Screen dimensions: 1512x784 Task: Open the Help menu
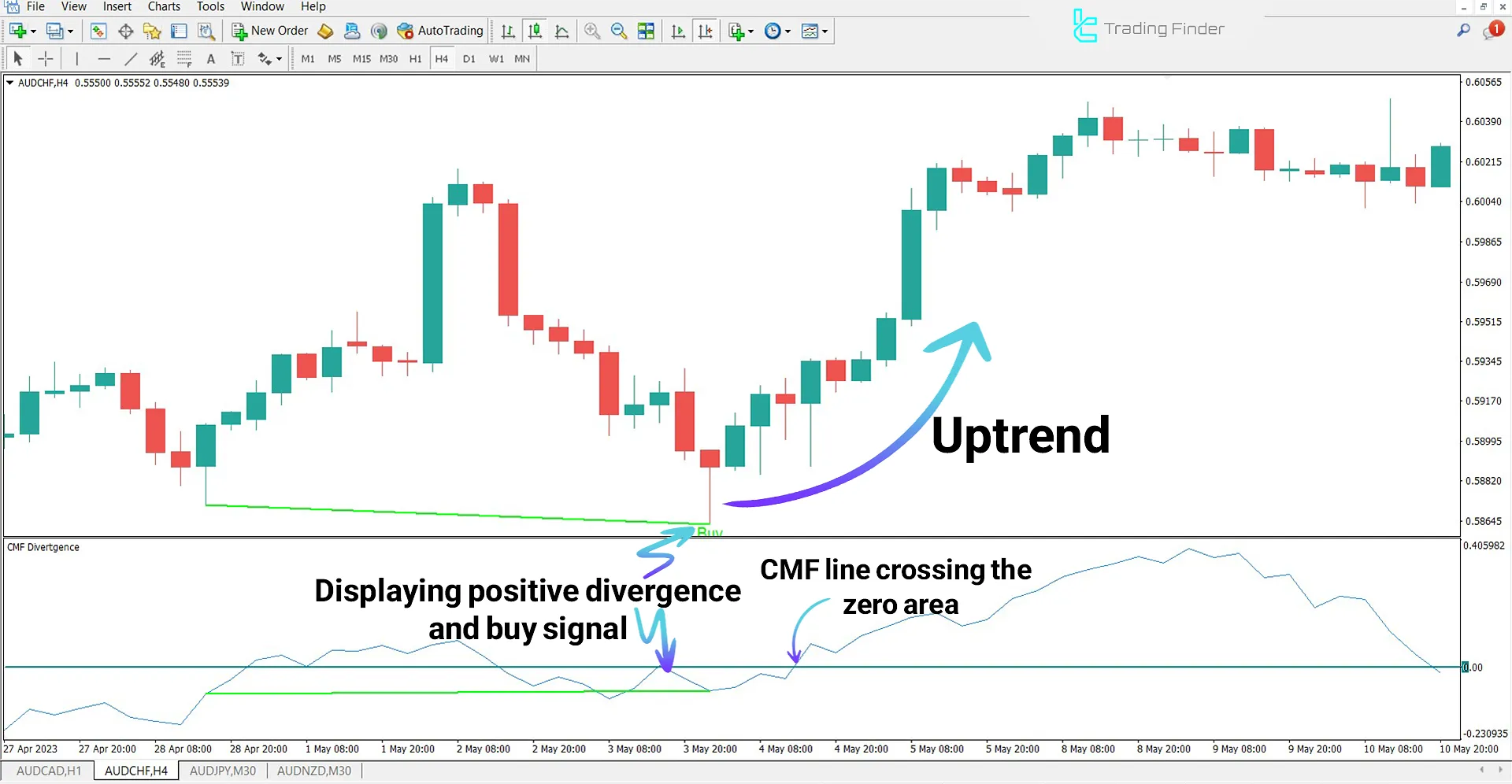point(313,6)
